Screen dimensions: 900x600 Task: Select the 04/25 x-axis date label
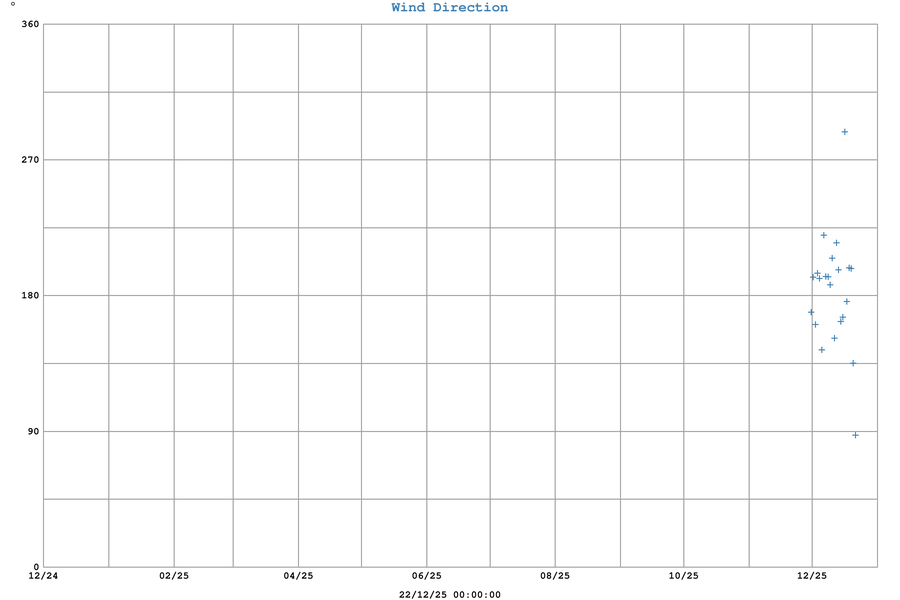click(298, 576)
